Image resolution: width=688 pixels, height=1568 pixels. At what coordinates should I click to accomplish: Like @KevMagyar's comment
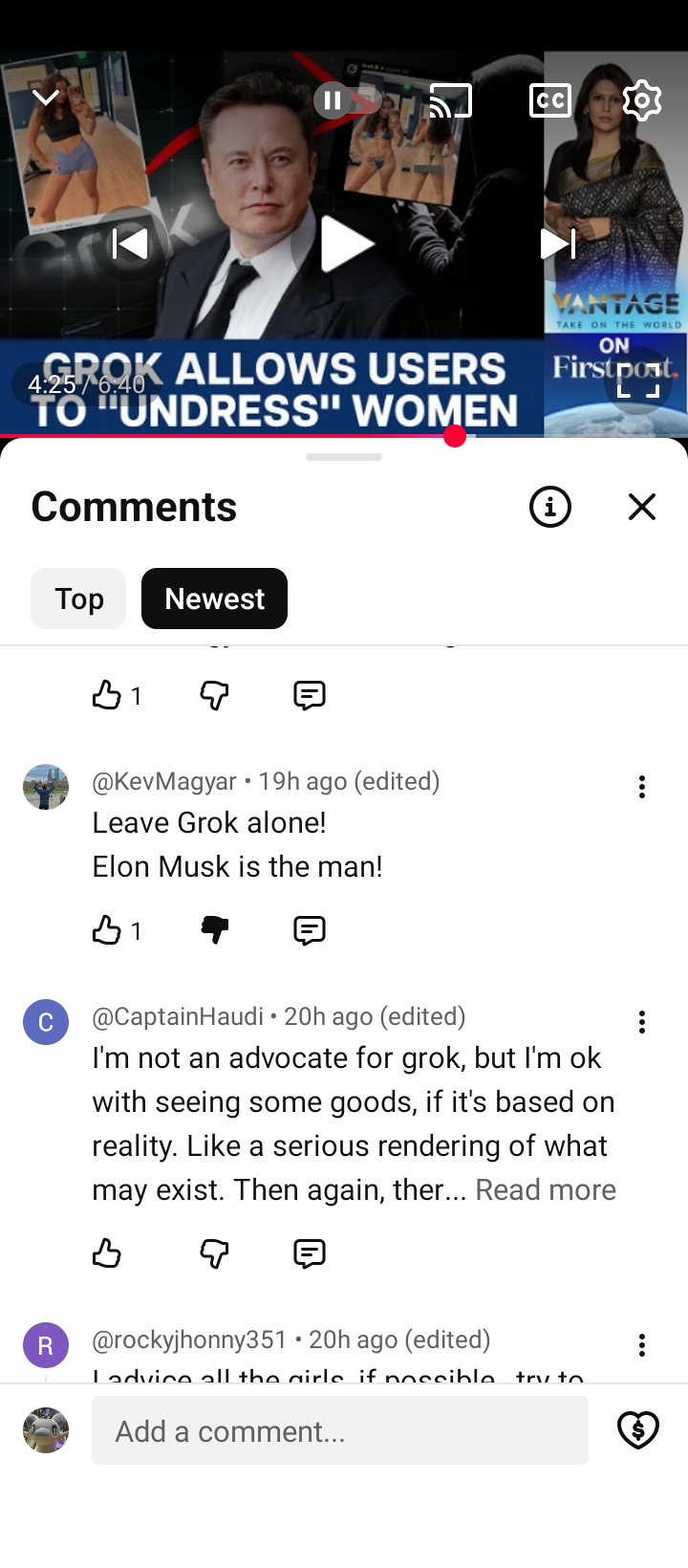[107, 930]
